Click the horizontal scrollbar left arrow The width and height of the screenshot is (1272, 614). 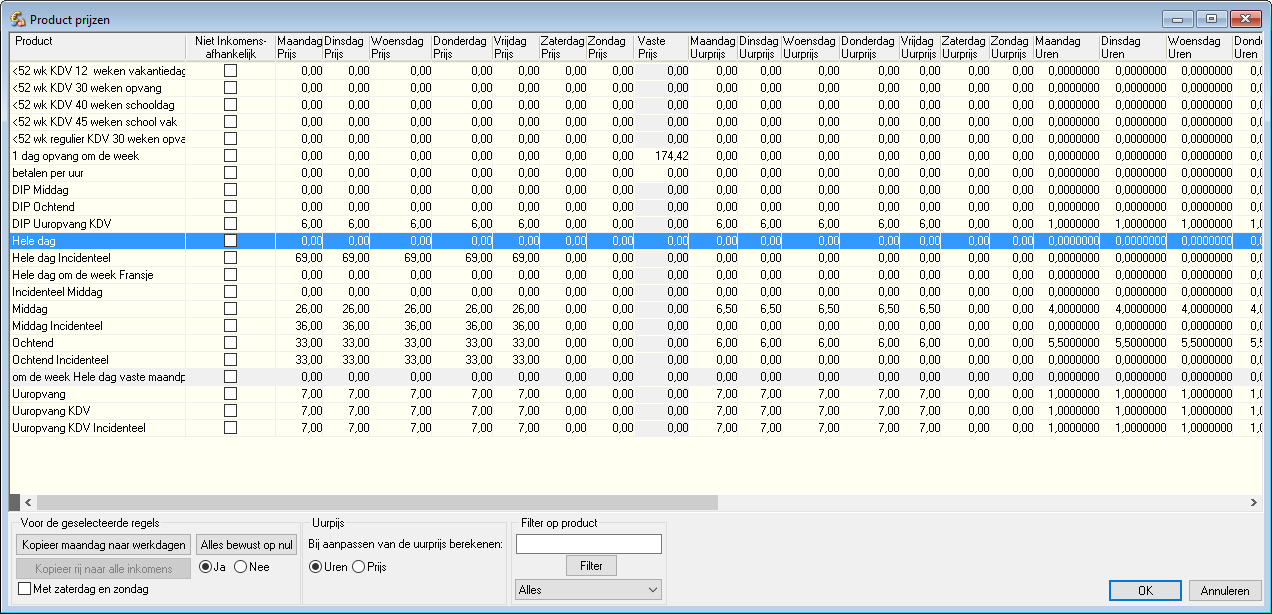pos(27,502)
